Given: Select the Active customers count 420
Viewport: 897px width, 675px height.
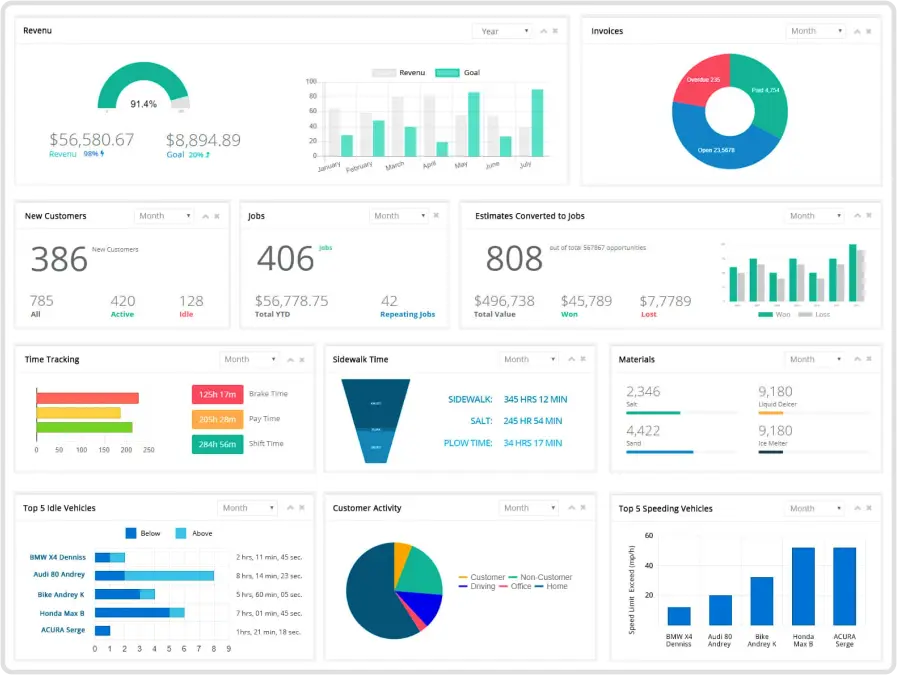Looking at the screenshot, I should pyautogui.click(x=123, y=301).
